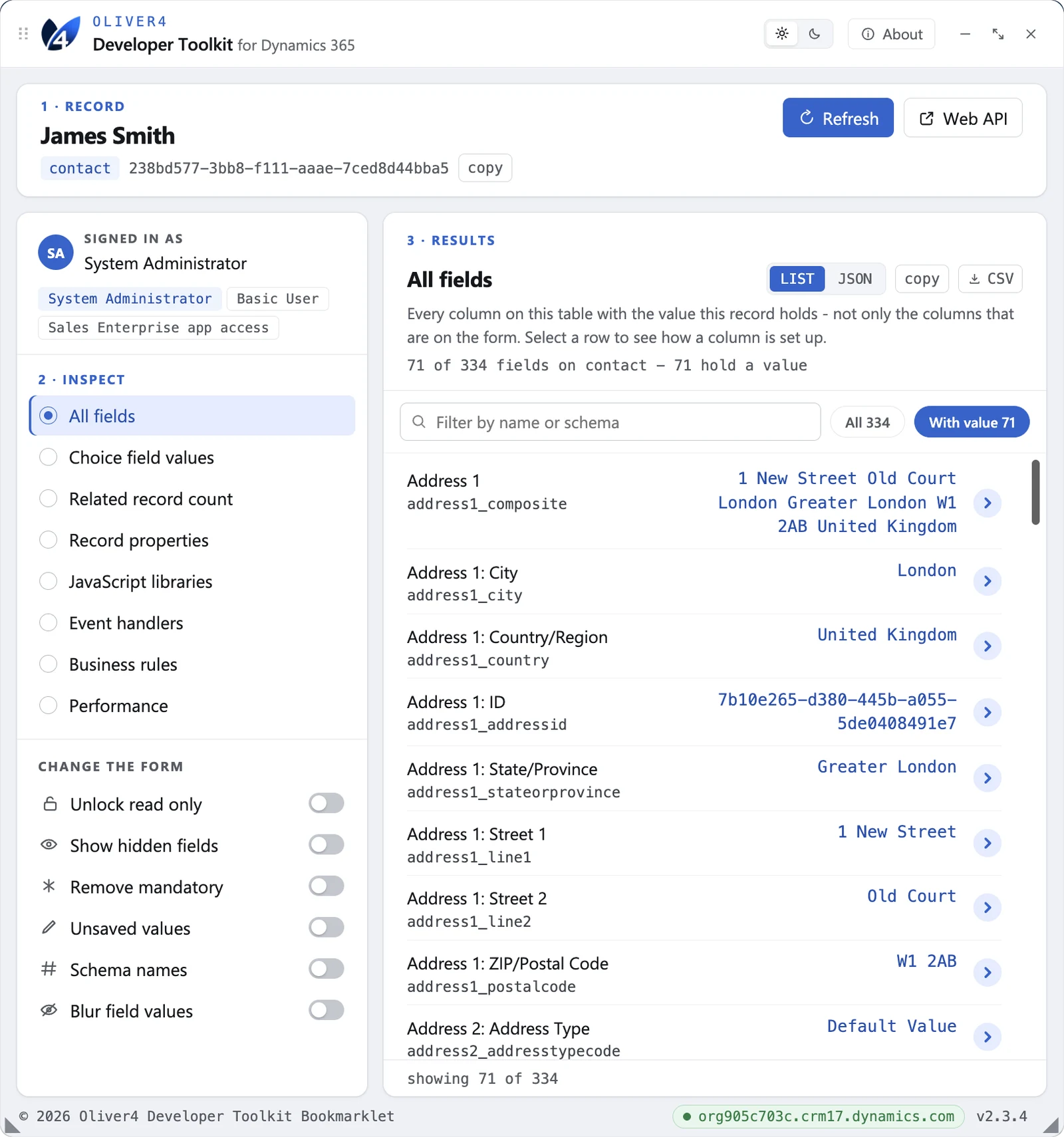Click the hash icon beside Schema names
The image size is (1064, 1137).
[49, 969]
